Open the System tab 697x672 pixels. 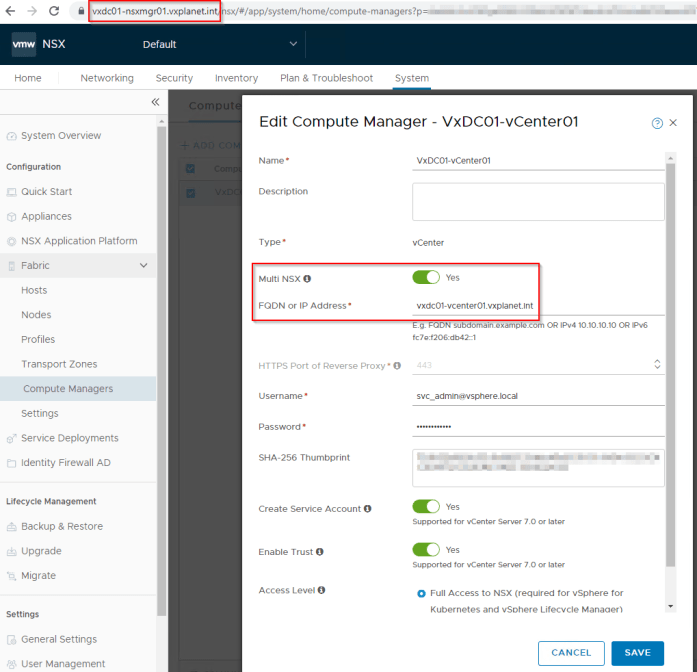tap(412, 78)
